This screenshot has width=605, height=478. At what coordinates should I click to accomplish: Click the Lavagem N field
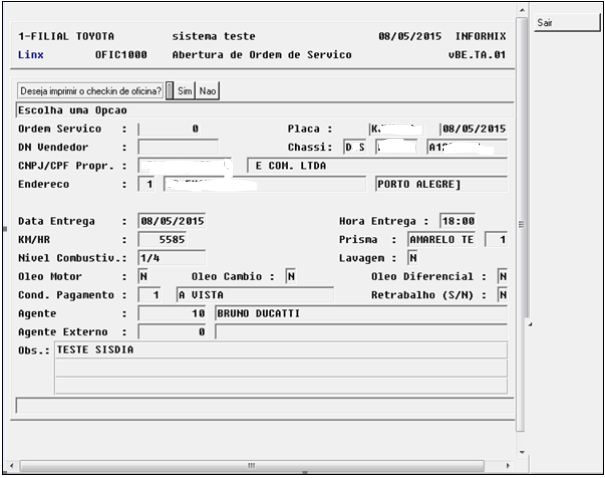coord(413,258)
